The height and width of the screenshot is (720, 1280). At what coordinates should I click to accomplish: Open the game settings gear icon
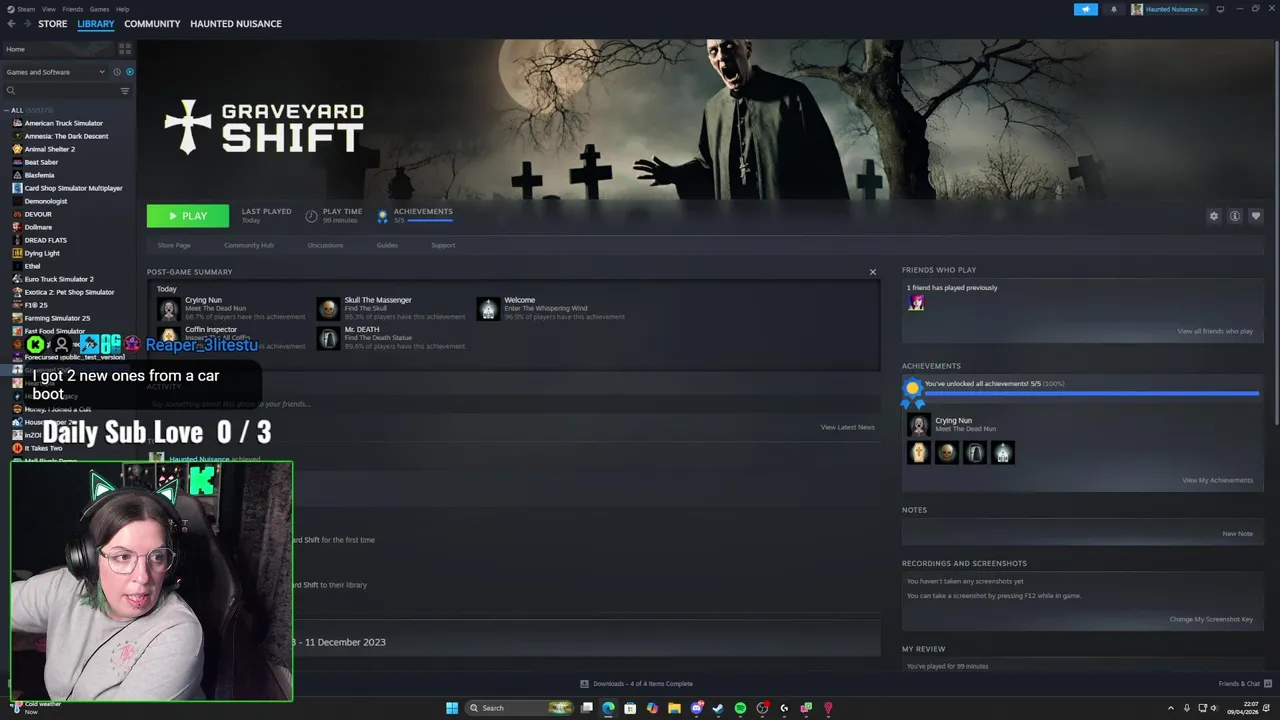[x=1214, y=216]
